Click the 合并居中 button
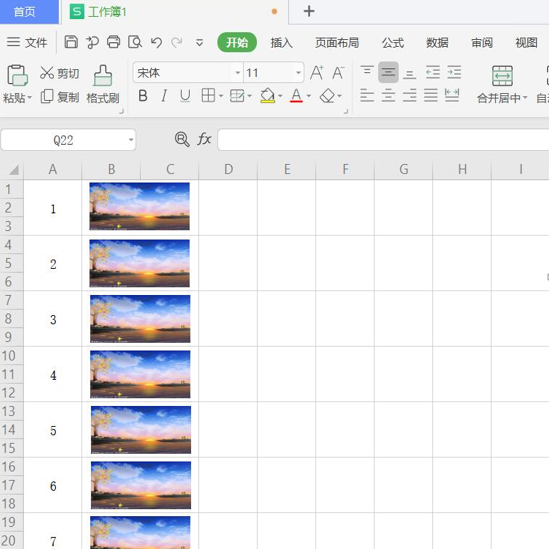 (502, 84)
